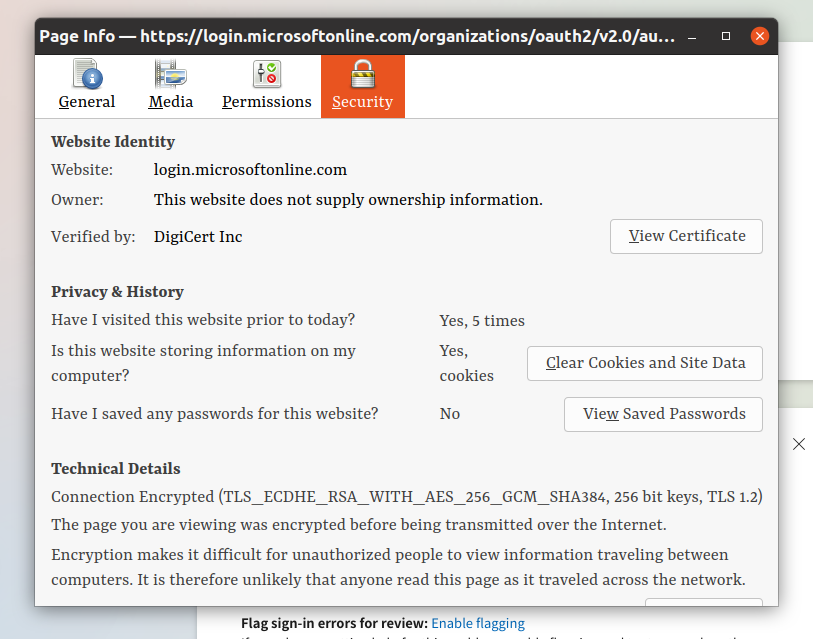The image size is (813, 639).
Task: Select the Security tab label
Action: click(362, 102)
